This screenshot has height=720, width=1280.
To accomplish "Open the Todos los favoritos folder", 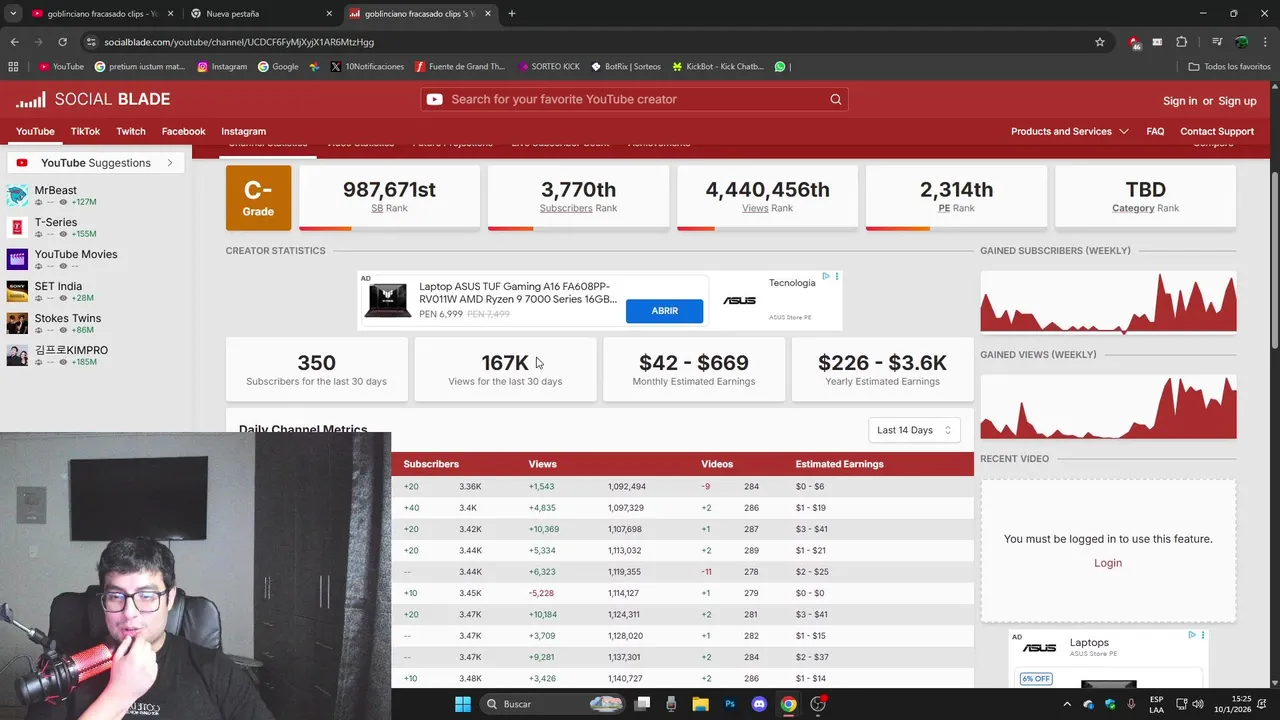I will pyautogui.click(x=1229, y=67).
